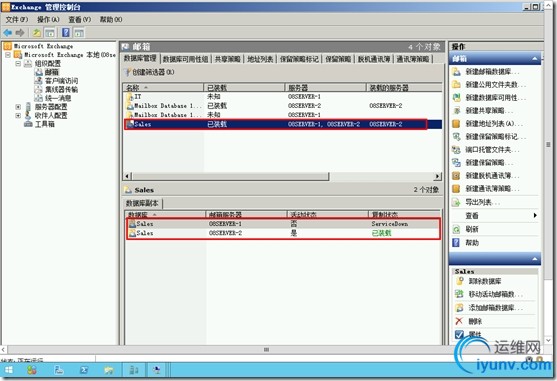Toggle the action pane toolbar icon
The width and height of the screenshot is (557, 381).
point(79,33)
